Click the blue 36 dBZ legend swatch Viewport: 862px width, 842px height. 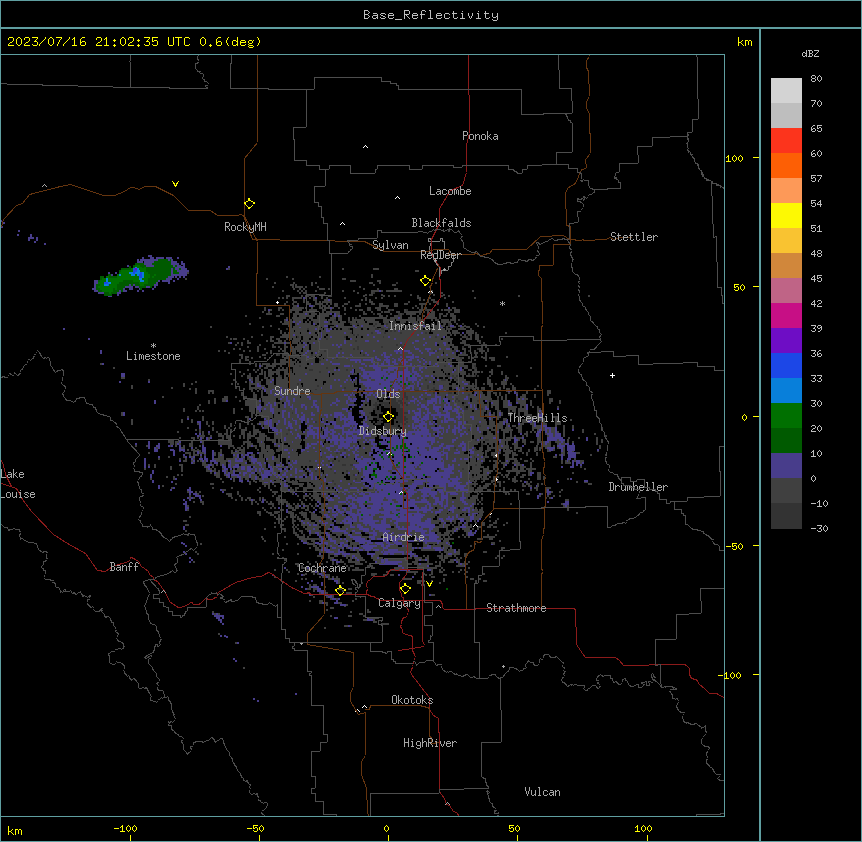(x=786, y=365)
